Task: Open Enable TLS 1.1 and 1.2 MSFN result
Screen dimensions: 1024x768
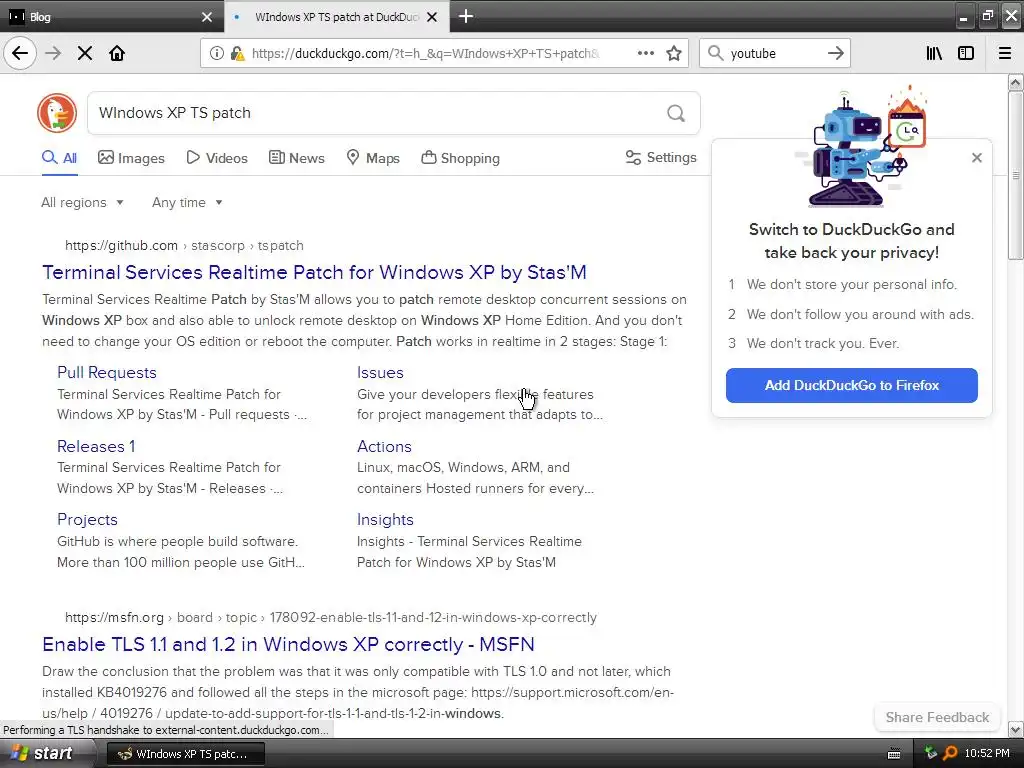Action: click(x=288, y=645)
